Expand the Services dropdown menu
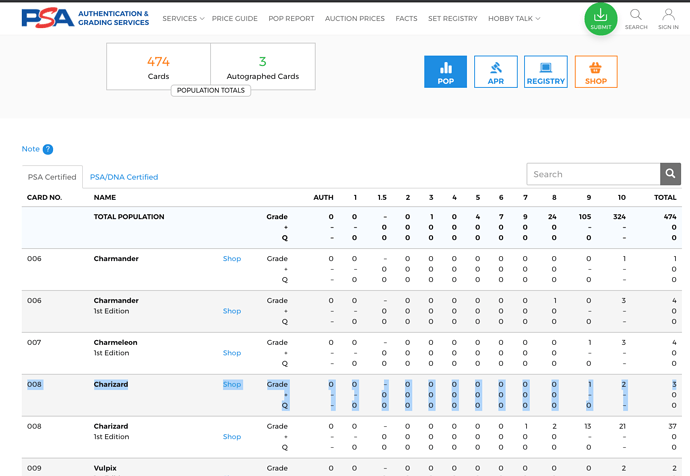 183,19
